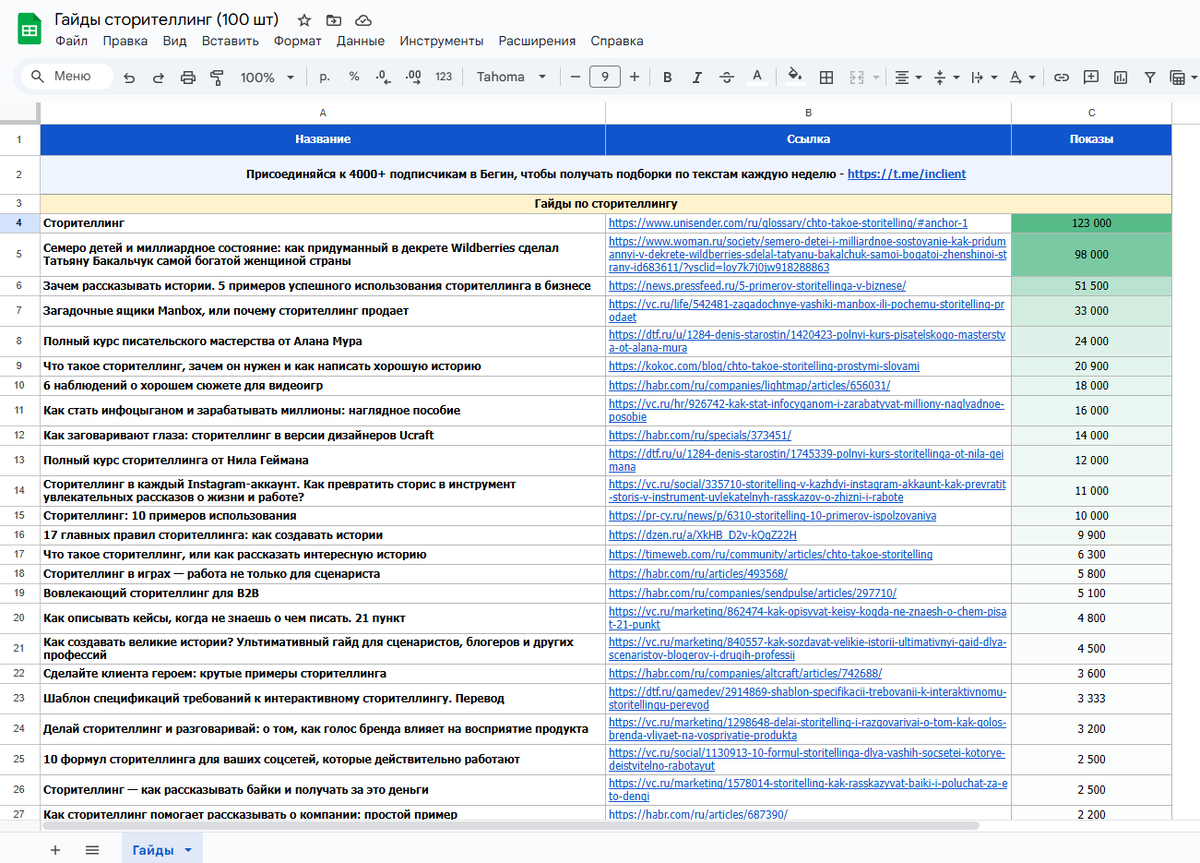Viewport: 1200px width, 863px height.
Task: Open the text rotation dropdown
Action: [1022, 77]
